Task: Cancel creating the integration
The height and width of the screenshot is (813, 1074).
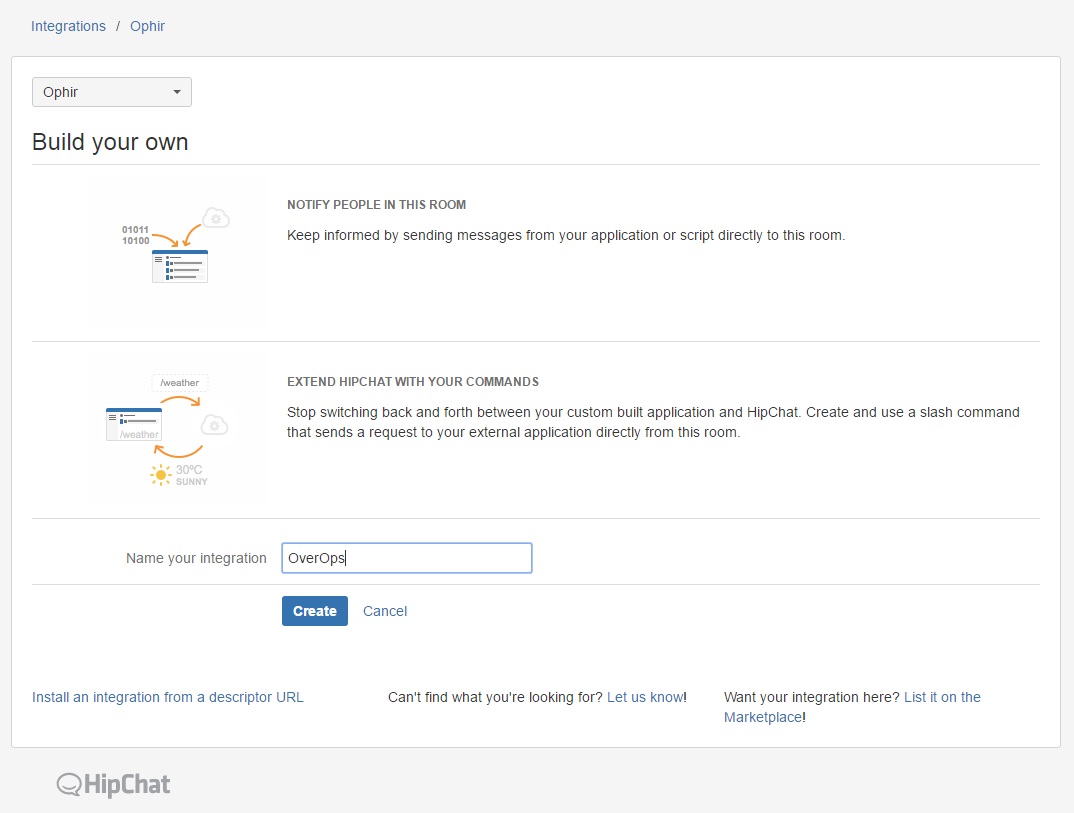Action: 385,611
